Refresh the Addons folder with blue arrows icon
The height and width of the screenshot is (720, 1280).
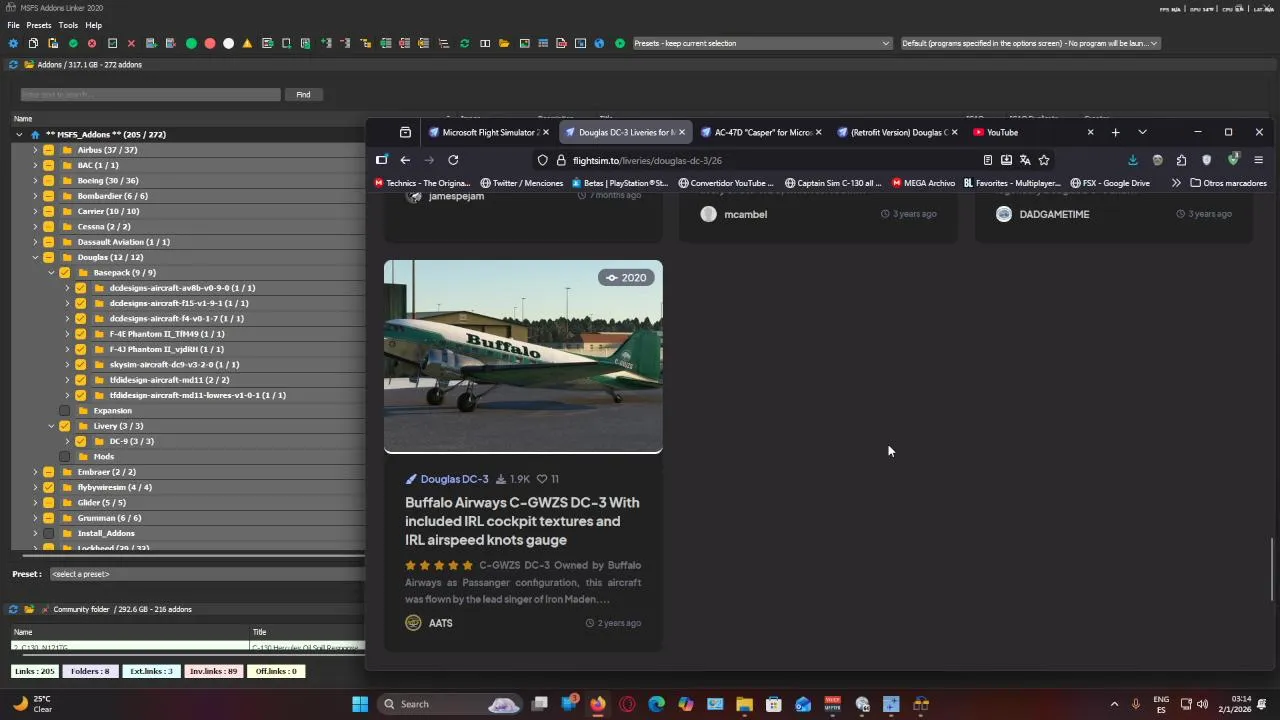click(13, 64)
